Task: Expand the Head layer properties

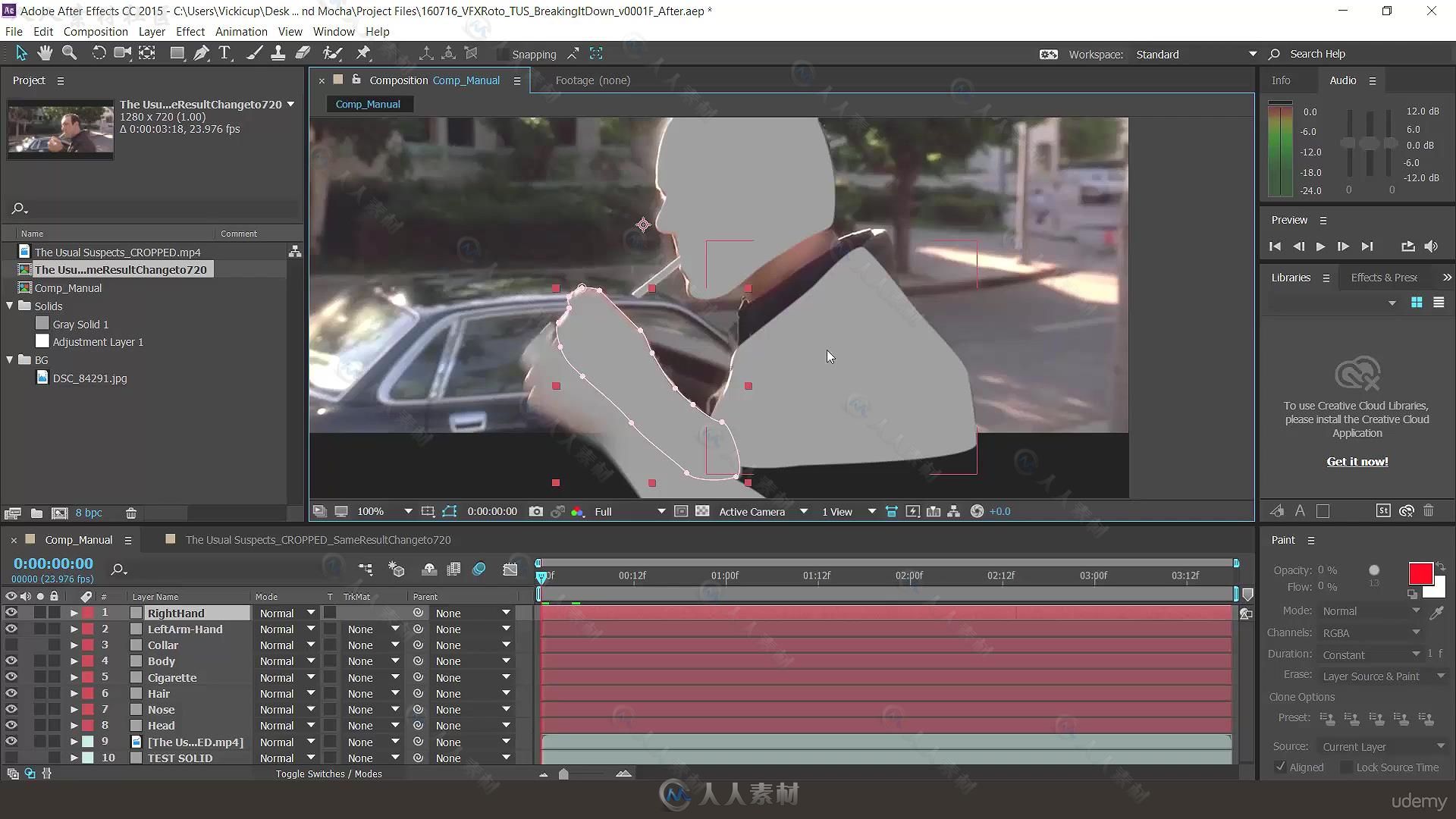Action: coord(74,726)
